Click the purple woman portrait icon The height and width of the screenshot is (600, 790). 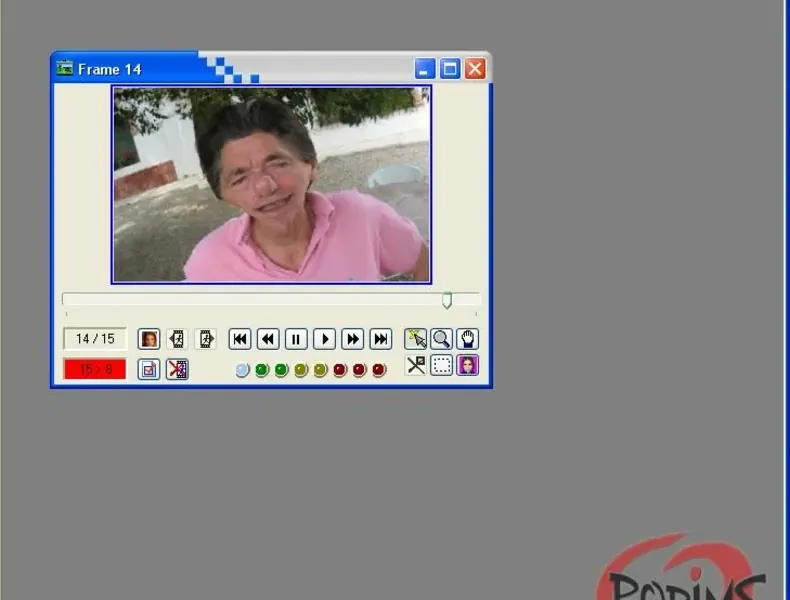tap(467, 365)
